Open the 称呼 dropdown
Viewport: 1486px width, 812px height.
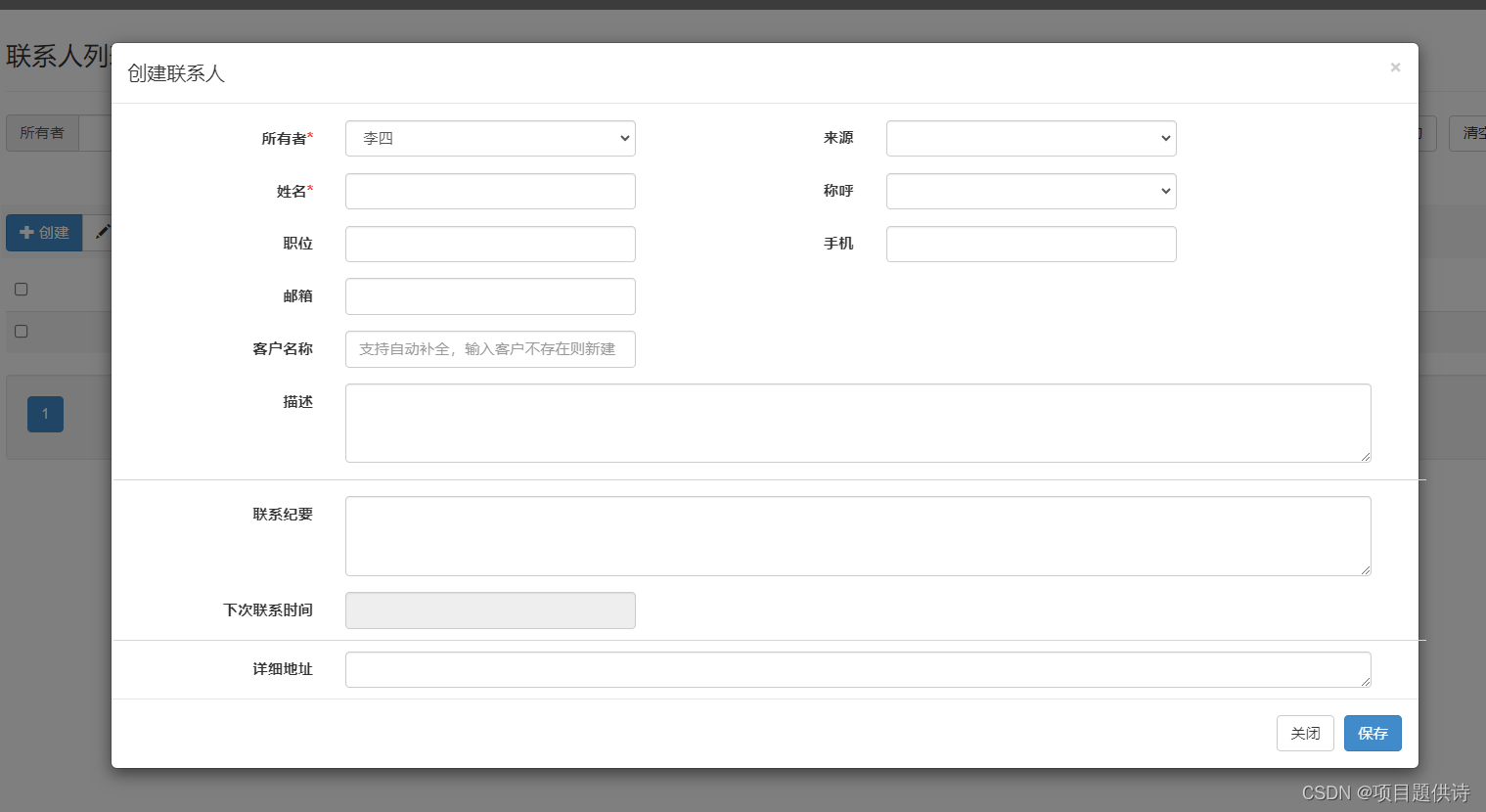1031,192
